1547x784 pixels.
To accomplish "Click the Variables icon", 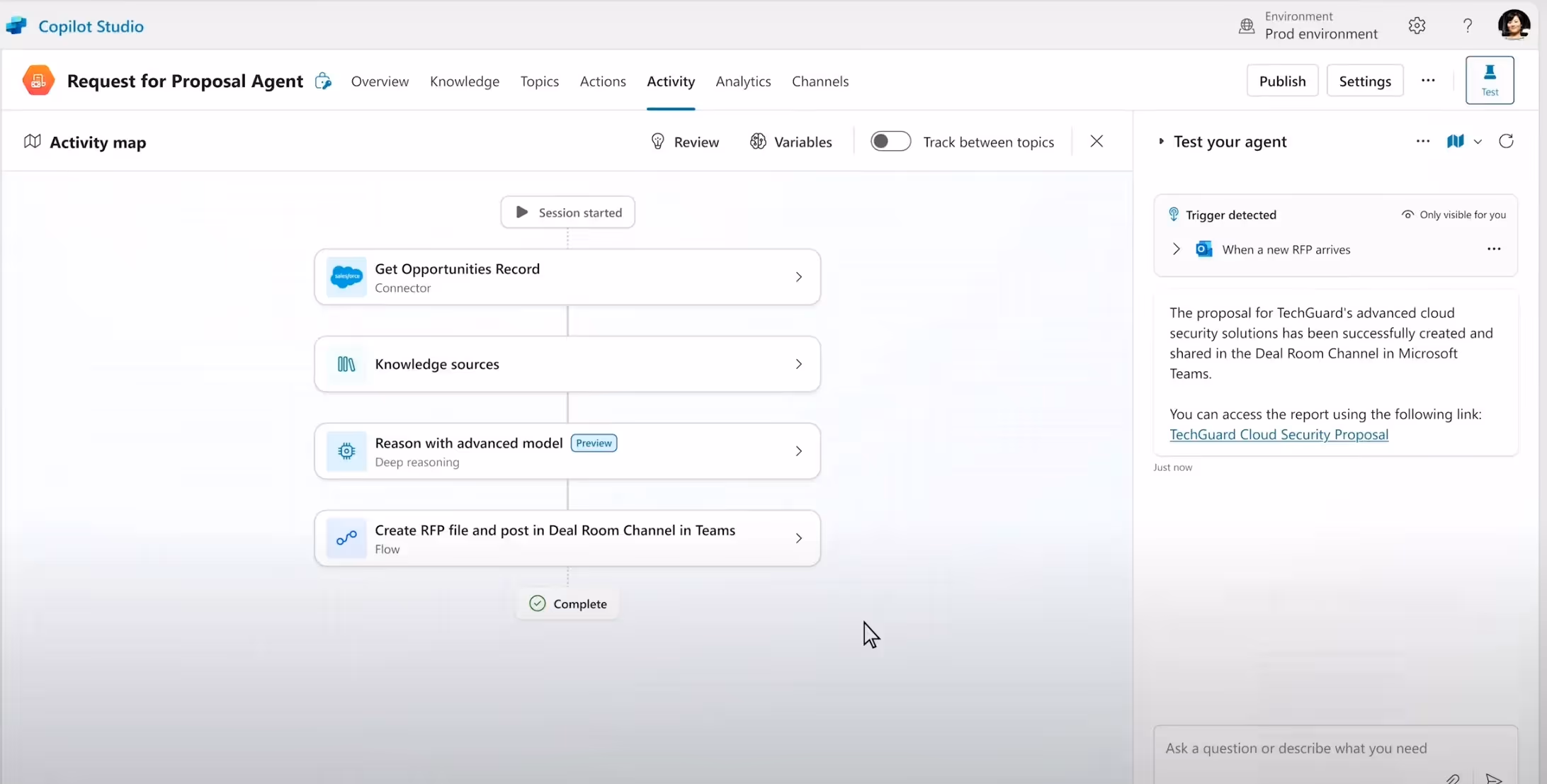I will click(758, 141).
